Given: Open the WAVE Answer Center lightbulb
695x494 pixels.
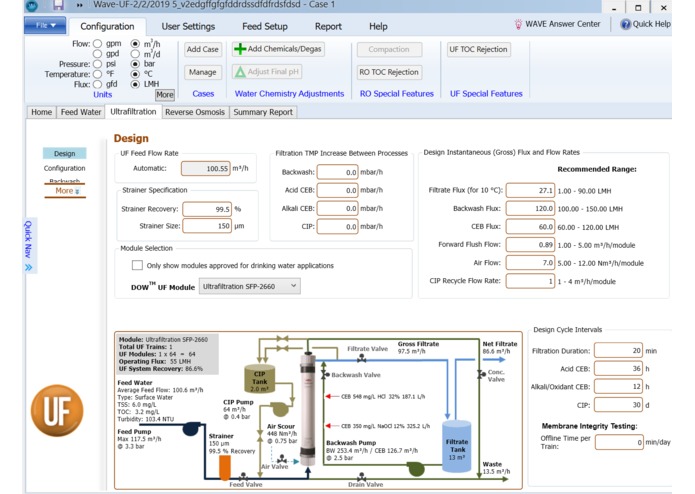Looking at the screenshot, I should click(x=518, y=24).
